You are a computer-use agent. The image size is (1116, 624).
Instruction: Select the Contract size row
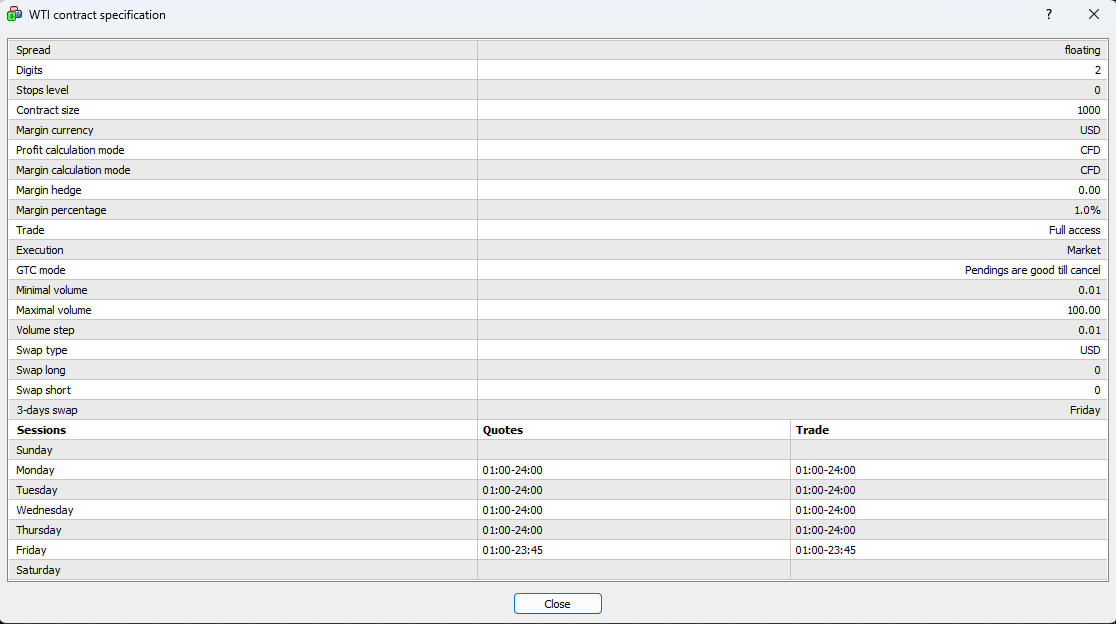[x=48, y=110]
